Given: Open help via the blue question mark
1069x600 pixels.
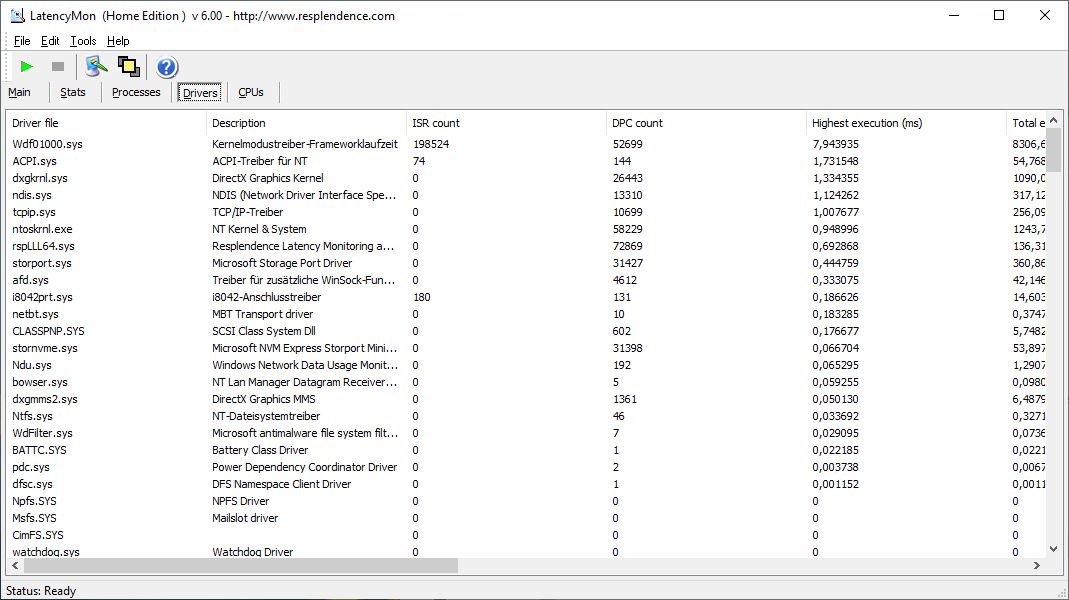Looking at the screenshot, I should click(x=167, y=67).
